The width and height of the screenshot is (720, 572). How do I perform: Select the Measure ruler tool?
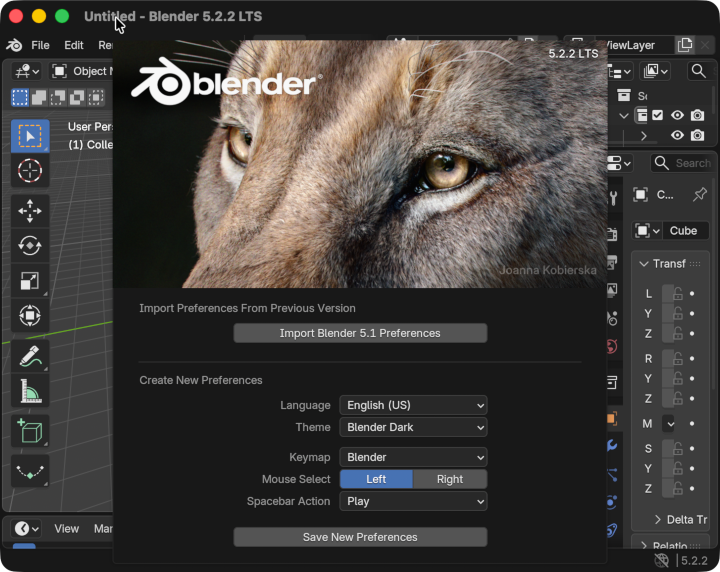30,391
